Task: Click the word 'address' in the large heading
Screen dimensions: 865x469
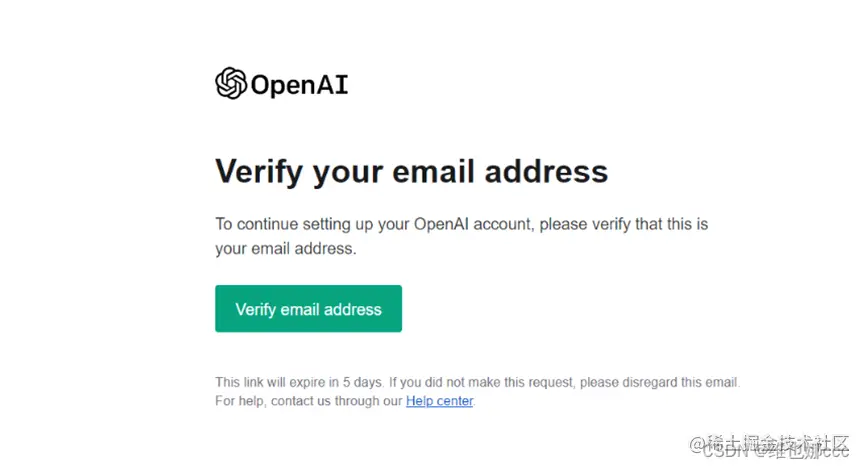Action: point(546,170)
